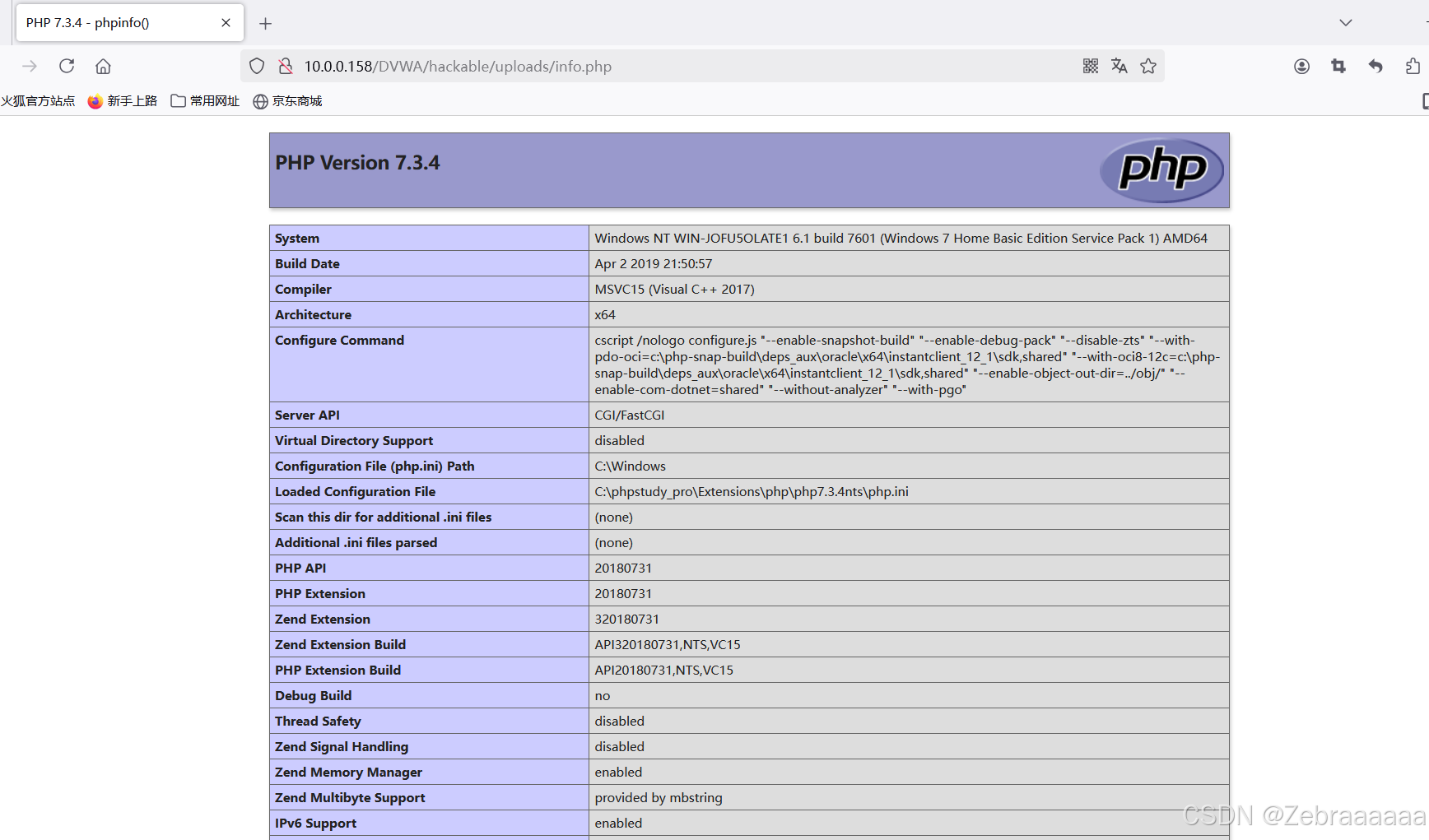The image size is (1429, 840).
Task: Open the insecure connection lock icon
Action: [286, 66]
